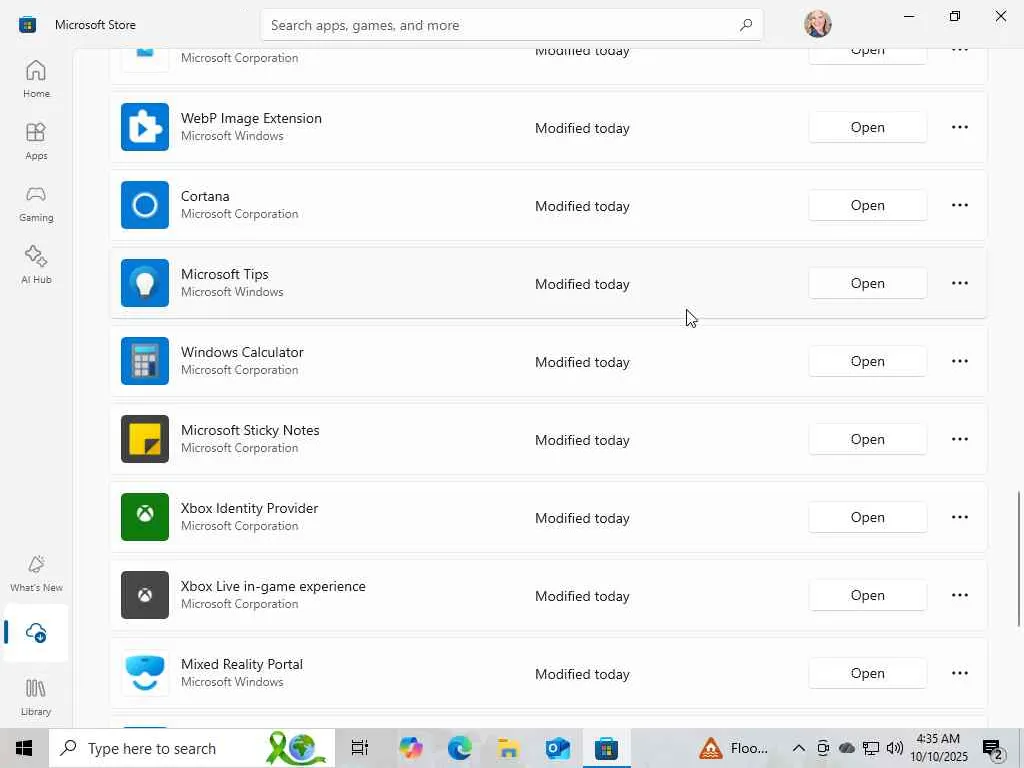Click the Xbox Live in-game experience icon
This screenshot has height=768, width=1024.
tap(145, 595)
